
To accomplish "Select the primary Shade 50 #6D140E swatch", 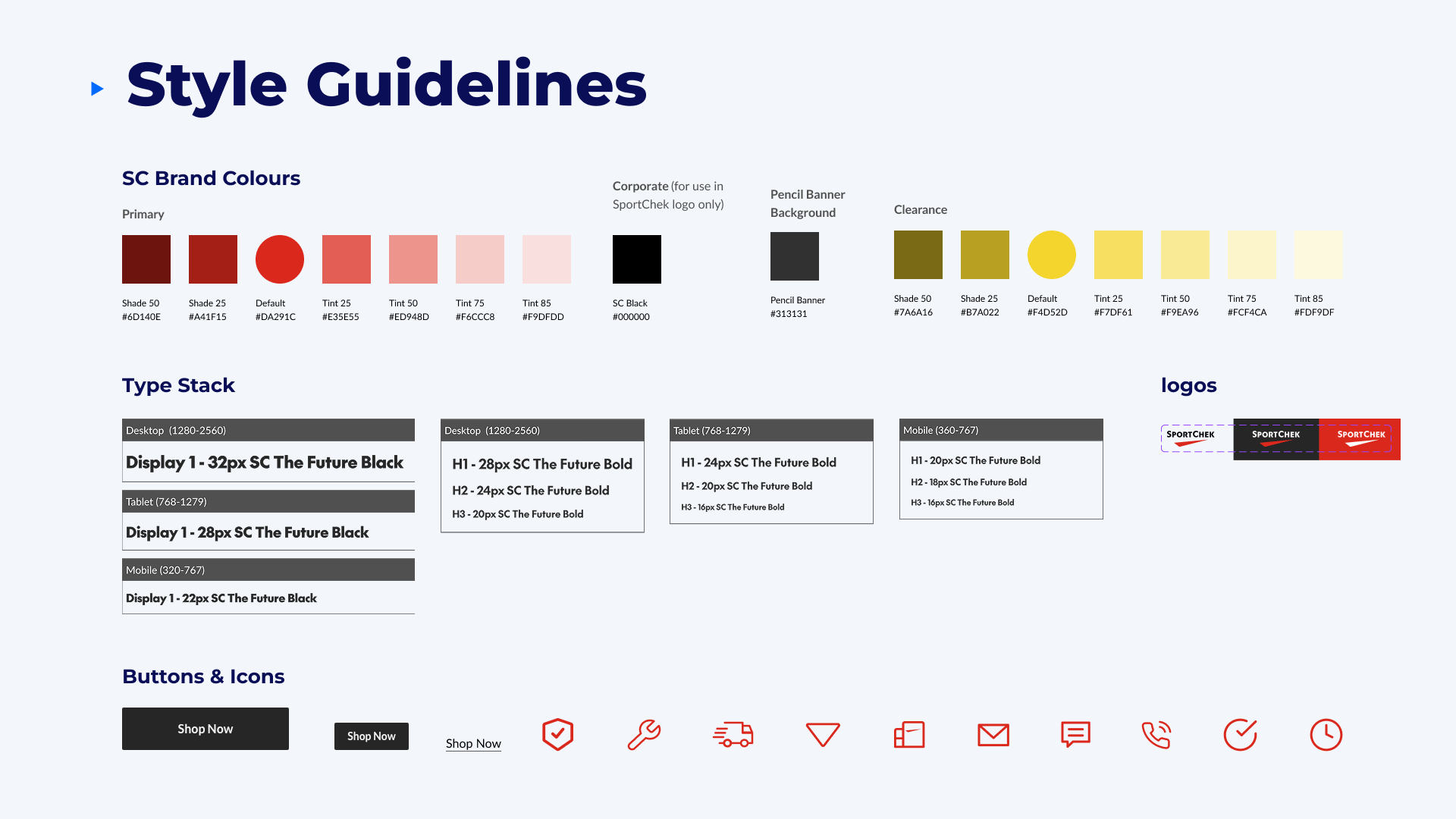I will pos(146,259).
